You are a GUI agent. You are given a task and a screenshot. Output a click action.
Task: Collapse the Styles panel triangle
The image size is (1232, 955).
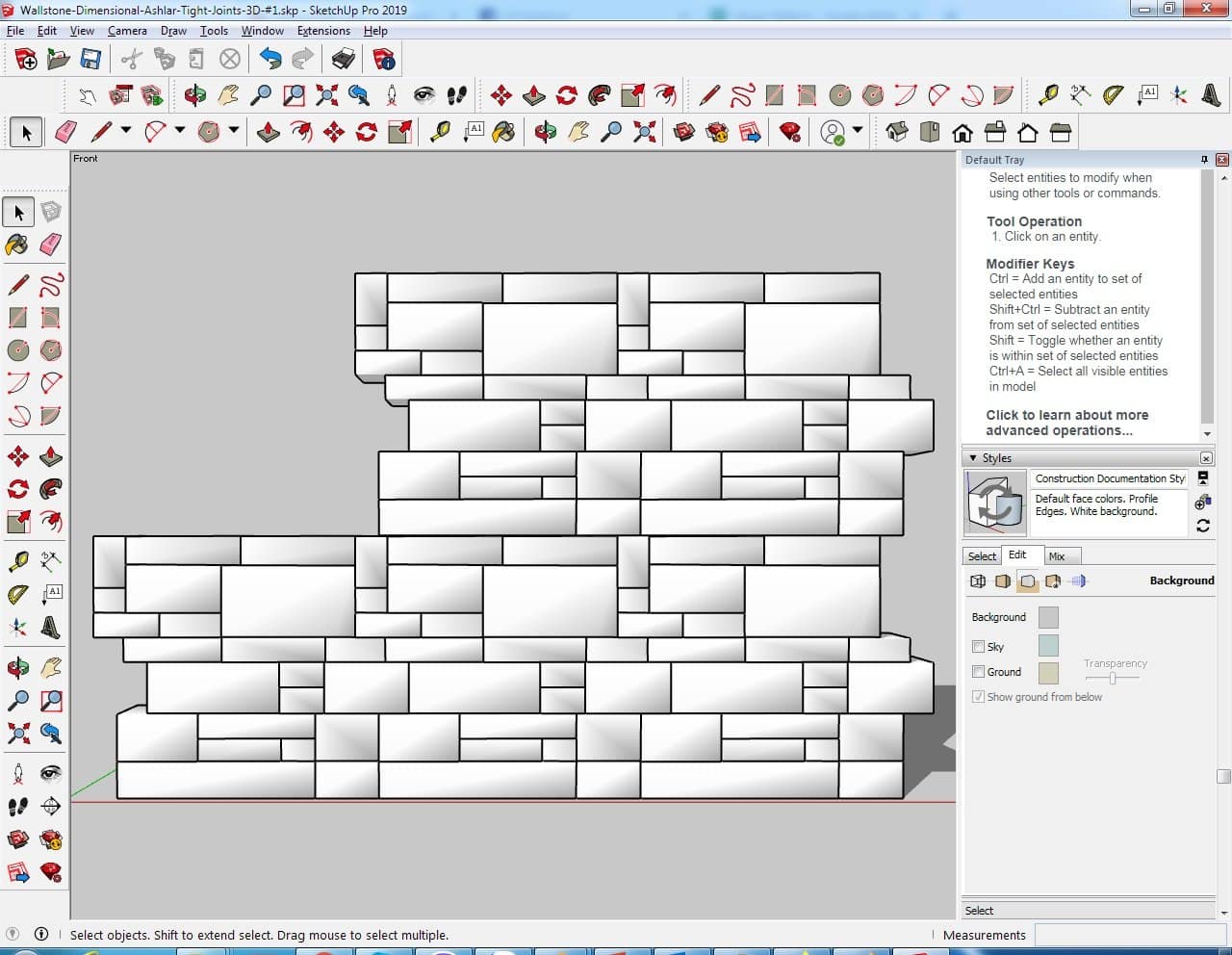coord(972,458)
